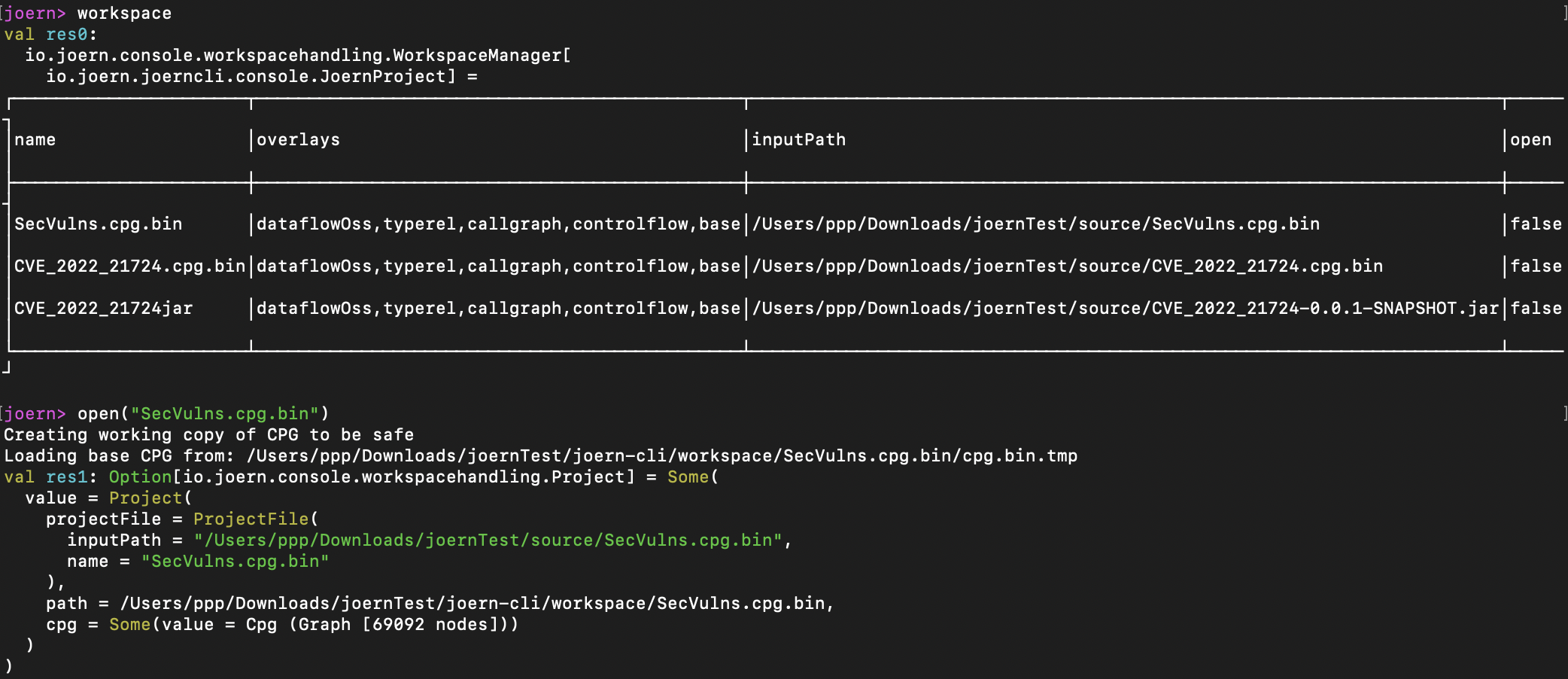The image size is (1568, 679).
Task: Click 'cpg = Some(value = Cpg (Graph [69092 nodes]))'
Action: click(282, 625)
